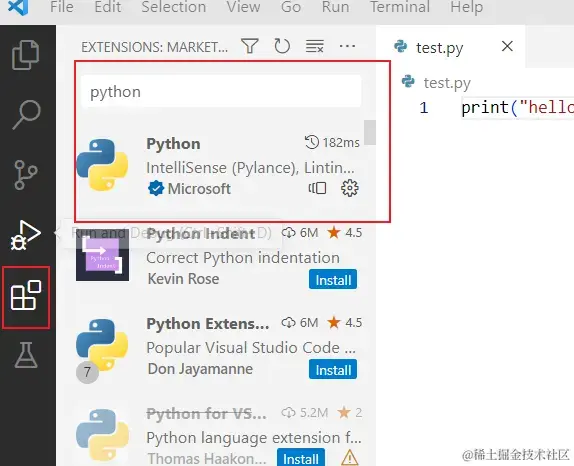Click line number 1 in the editor gutter

tap(424, 108)
